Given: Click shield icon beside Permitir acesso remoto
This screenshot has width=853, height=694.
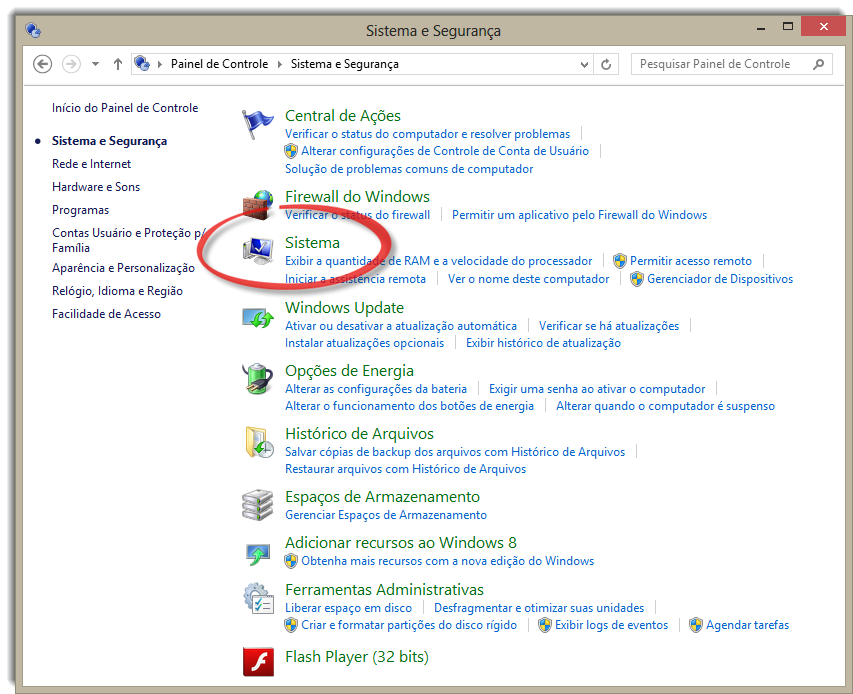Looking at the screenshot, I should coord(620,261).
